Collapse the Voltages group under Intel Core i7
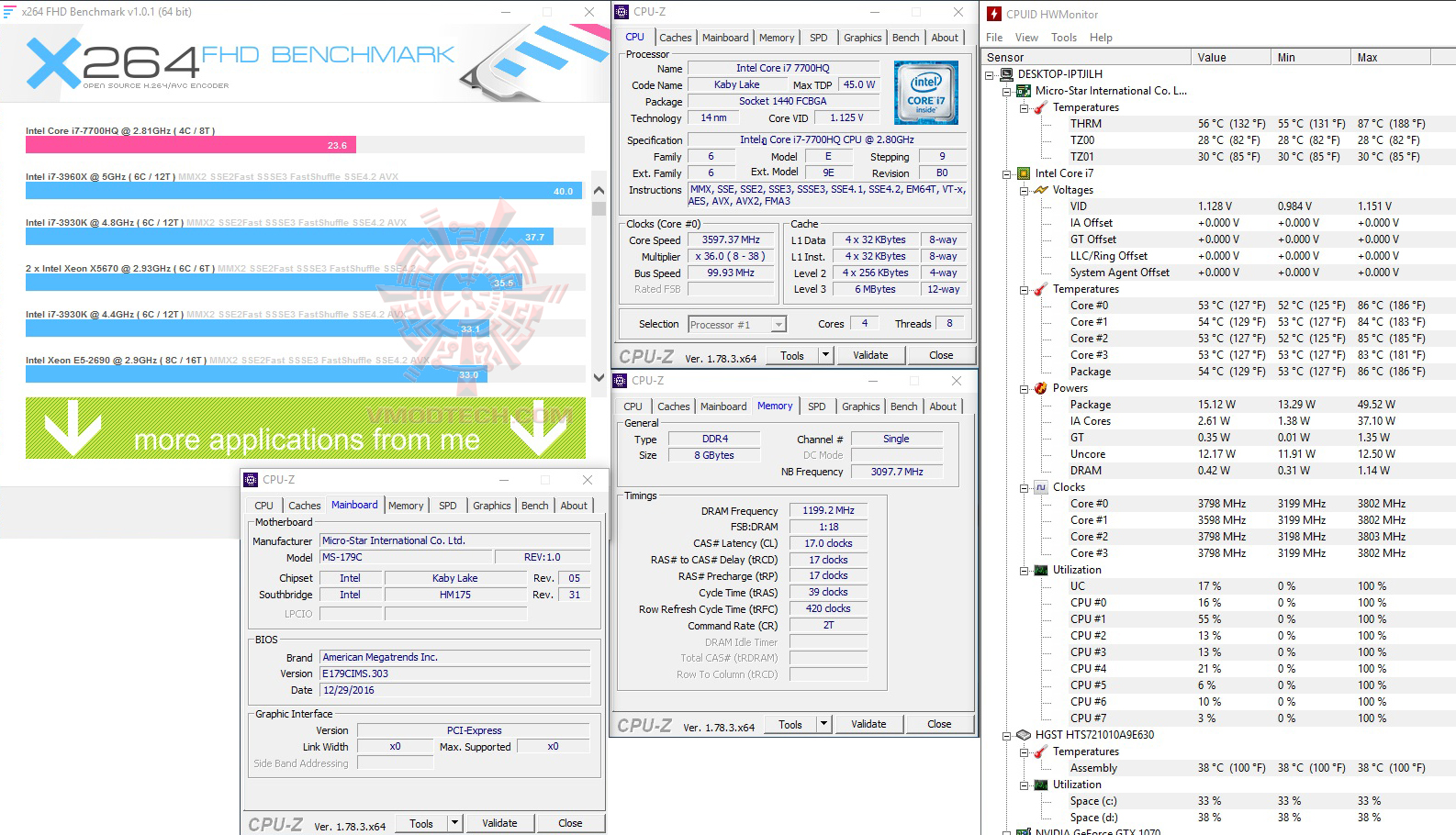Screen dimensions: 1456x835 click(x=1025, y=190)
